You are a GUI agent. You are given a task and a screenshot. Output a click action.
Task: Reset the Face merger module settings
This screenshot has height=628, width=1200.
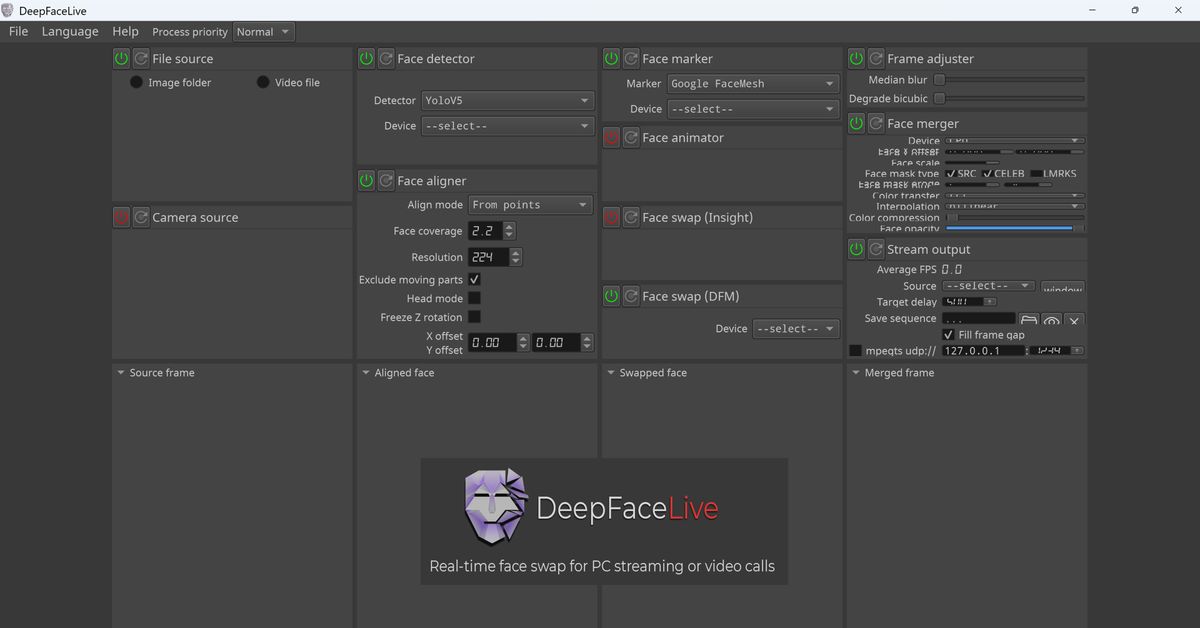(x=876, y=124)
